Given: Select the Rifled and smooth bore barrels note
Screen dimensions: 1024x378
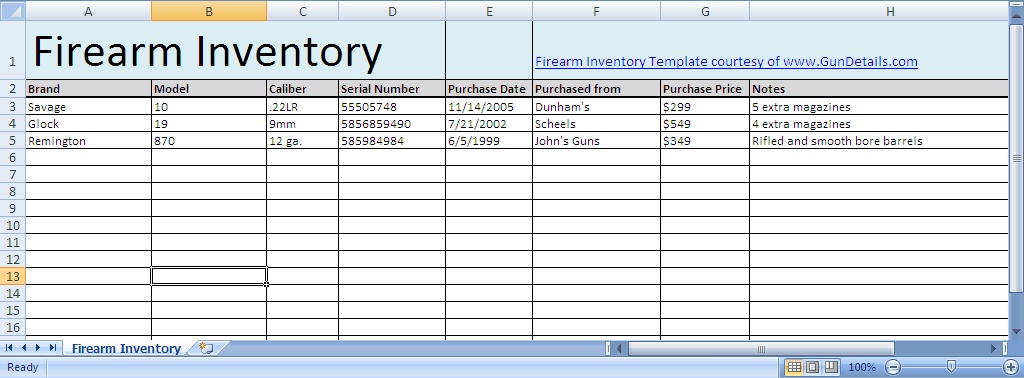Looking at the screenshot, I should click(x=879, y=140).
